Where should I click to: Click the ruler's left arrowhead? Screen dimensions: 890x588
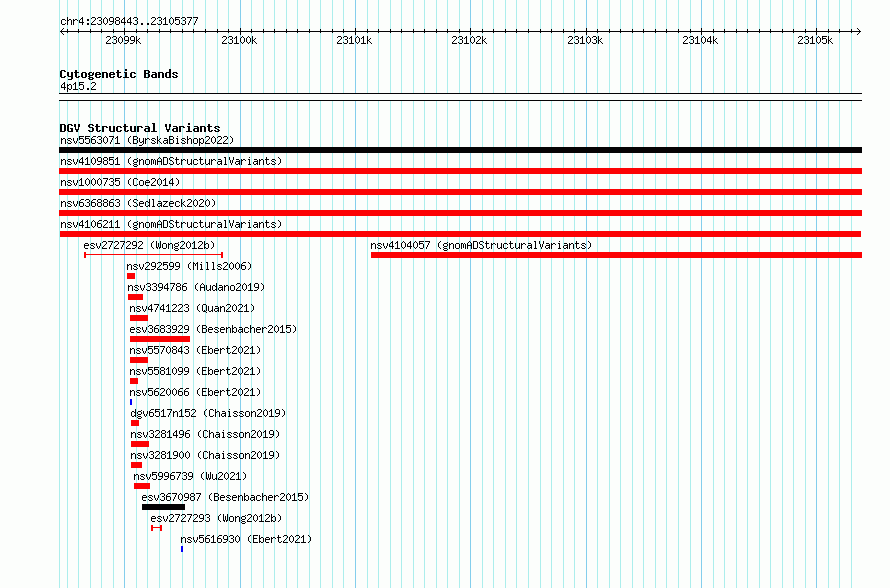[x=62, y=31]
